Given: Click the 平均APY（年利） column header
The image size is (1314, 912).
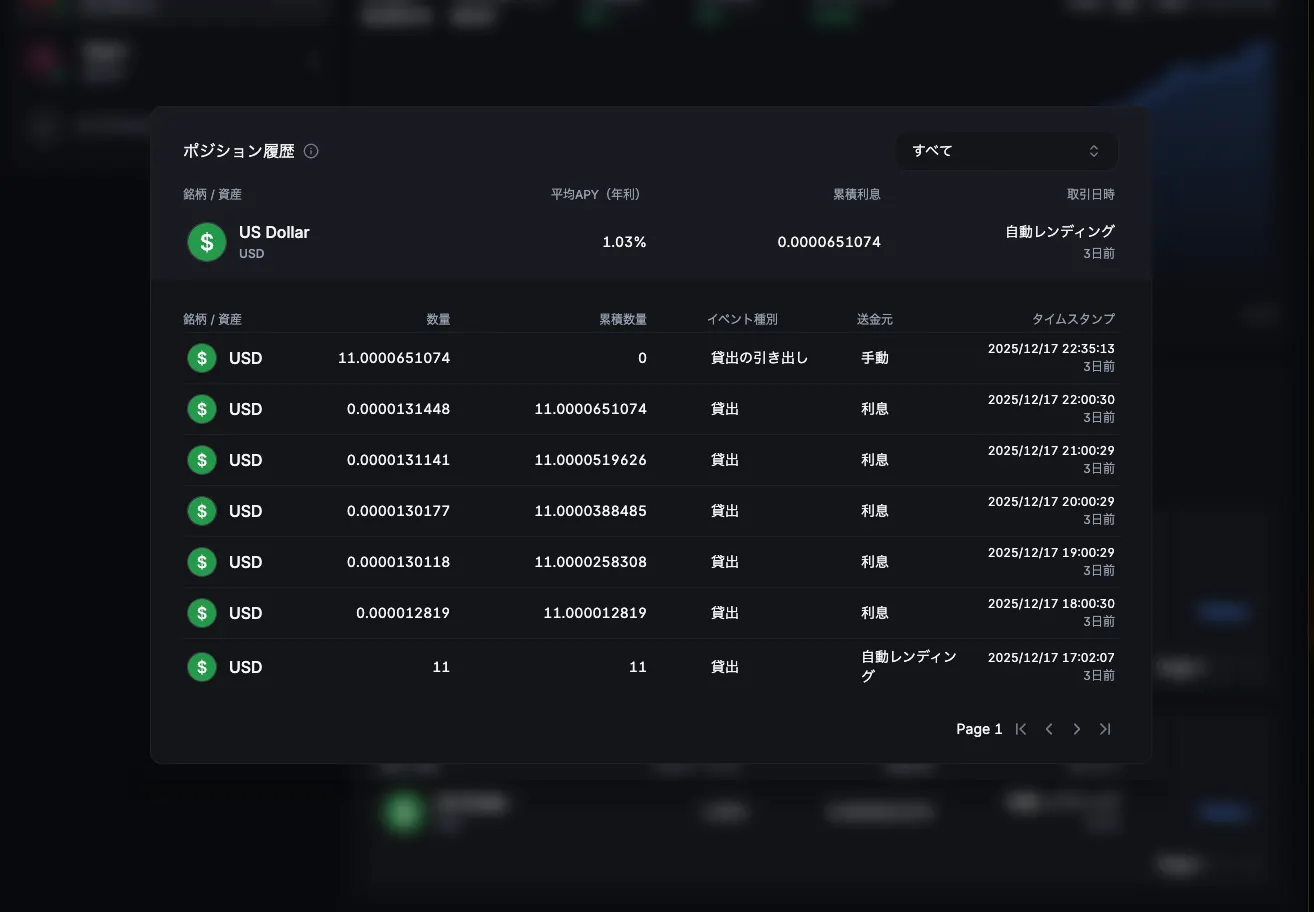Looking at the screenshot, I should click(595, 194).
